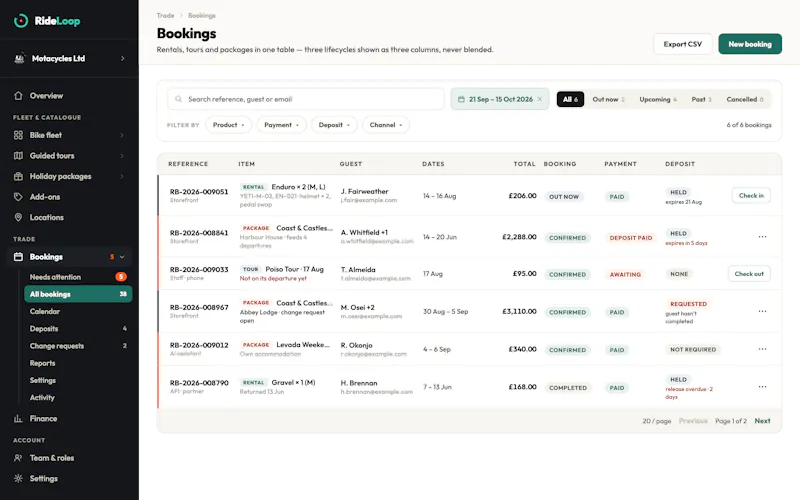Image resolution: width=800 pixels, height=500 pixels.
Task: Click Check in for RB-2026-009051
Action: click(751, 195)
